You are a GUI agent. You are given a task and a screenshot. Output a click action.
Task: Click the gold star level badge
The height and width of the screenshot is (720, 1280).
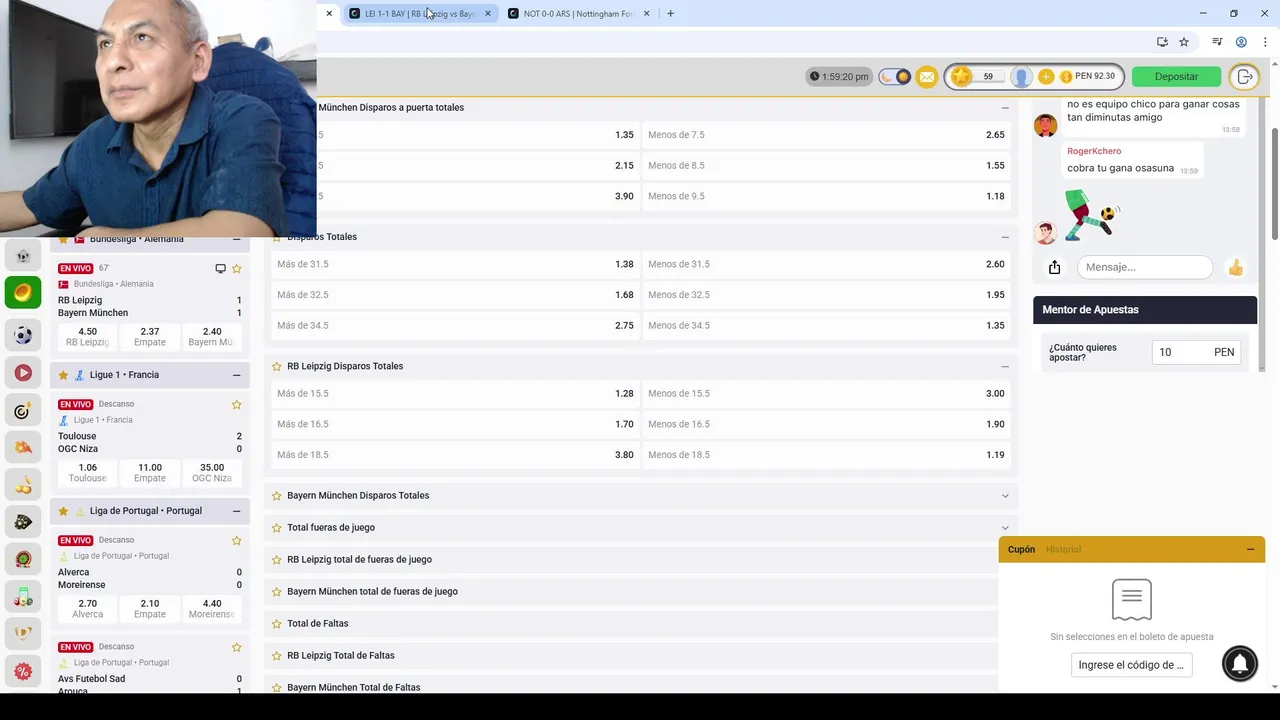(x=961, y=77)
